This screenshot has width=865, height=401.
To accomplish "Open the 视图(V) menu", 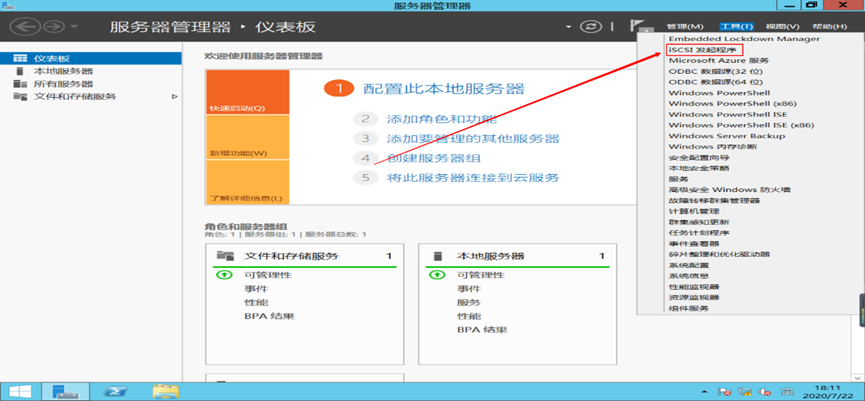I will point(782,26).
